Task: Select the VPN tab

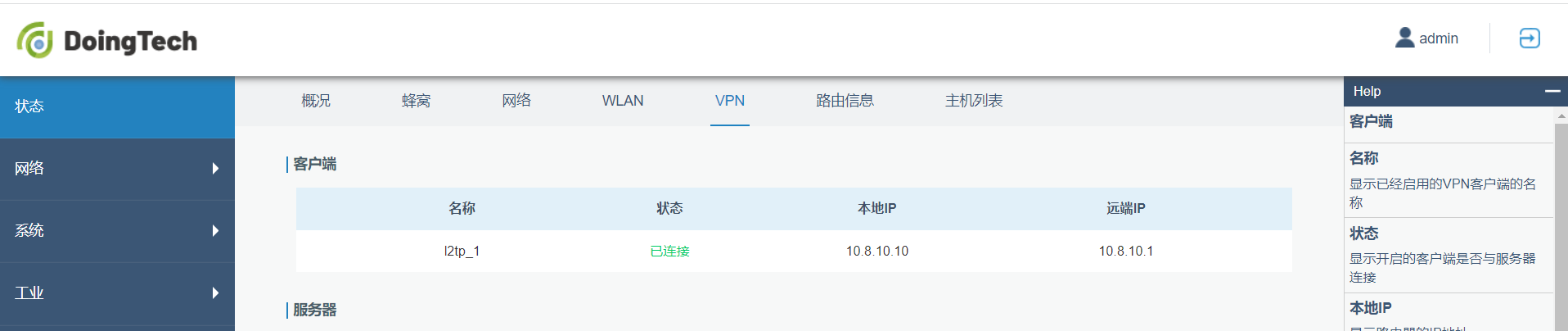Action: pyautogui.click(x=730, y=101)
